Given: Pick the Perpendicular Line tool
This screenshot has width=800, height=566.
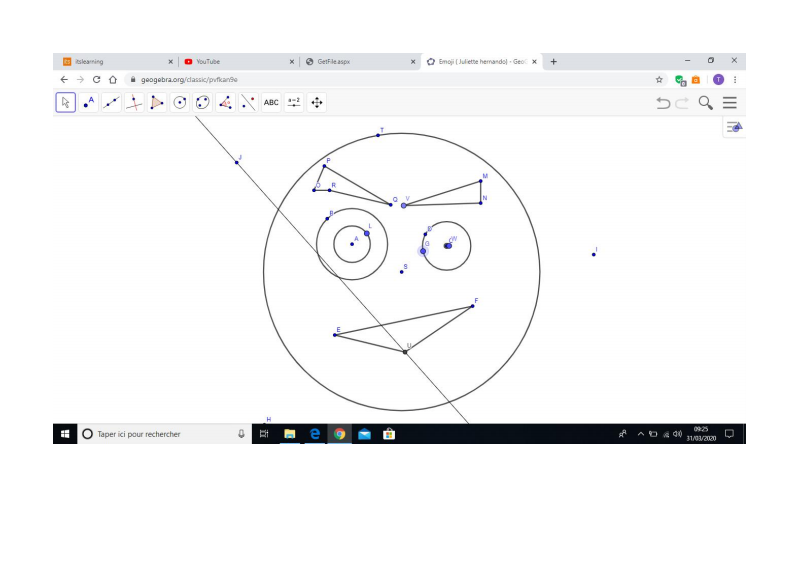Looking at the screenshot, I should (134, 102).
